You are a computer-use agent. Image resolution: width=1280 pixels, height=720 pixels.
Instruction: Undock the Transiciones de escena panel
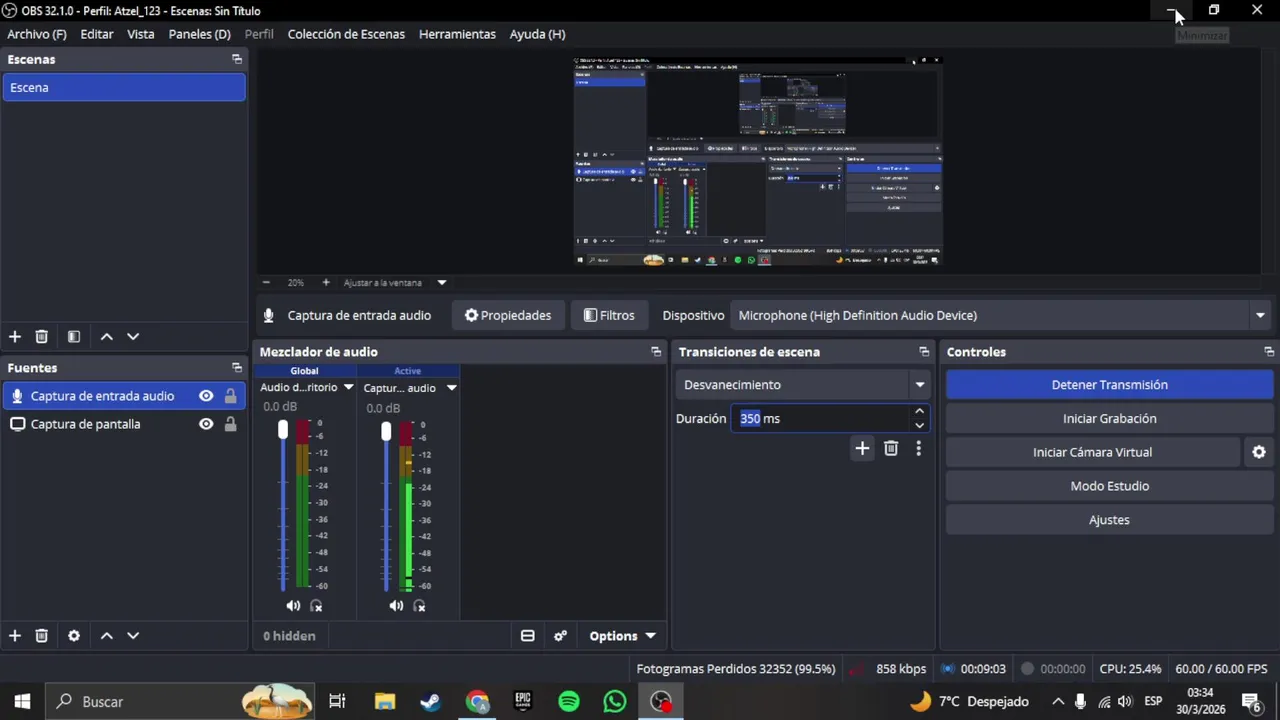click(924, 352)
